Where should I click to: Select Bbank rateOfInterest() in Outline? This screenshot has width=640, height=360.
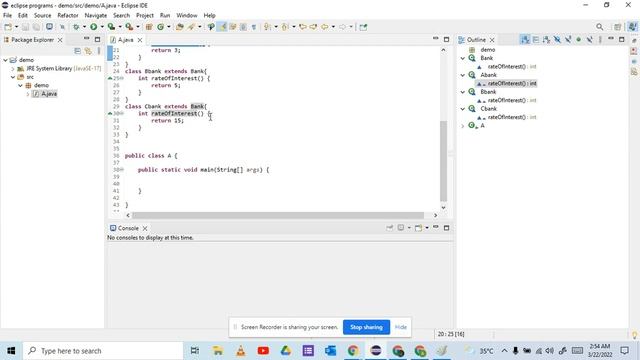tap(507, 100)
